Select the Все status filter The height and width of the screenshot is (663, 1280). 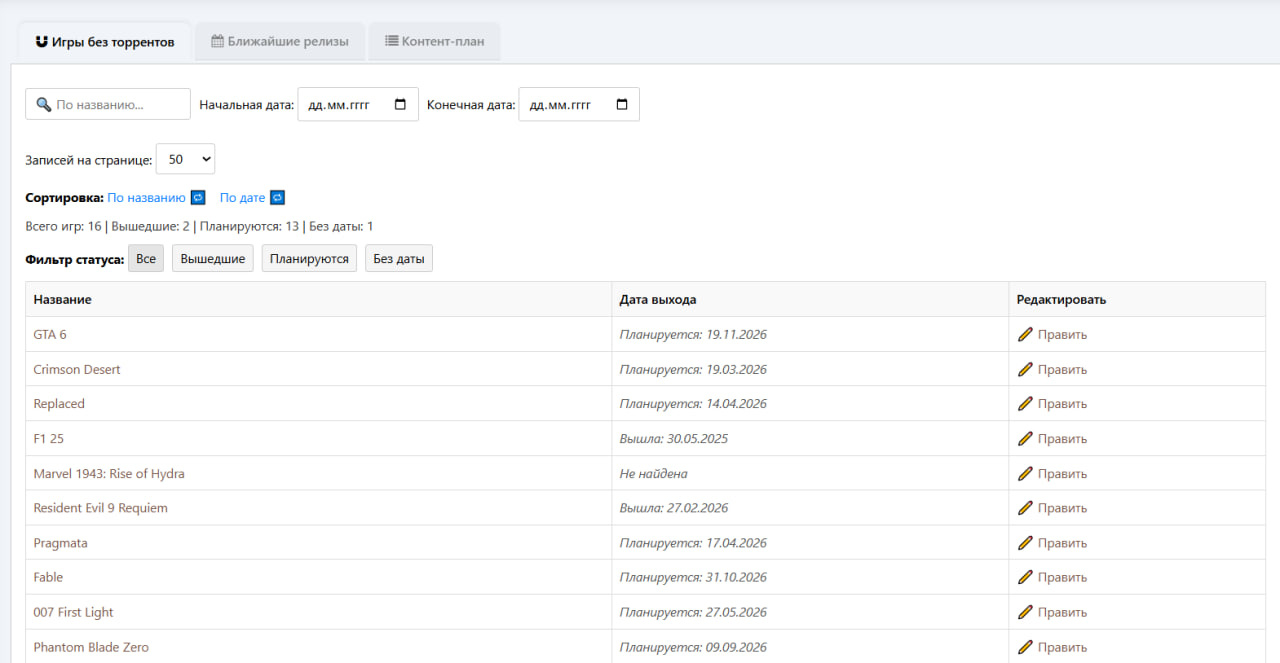click(146, 259)
